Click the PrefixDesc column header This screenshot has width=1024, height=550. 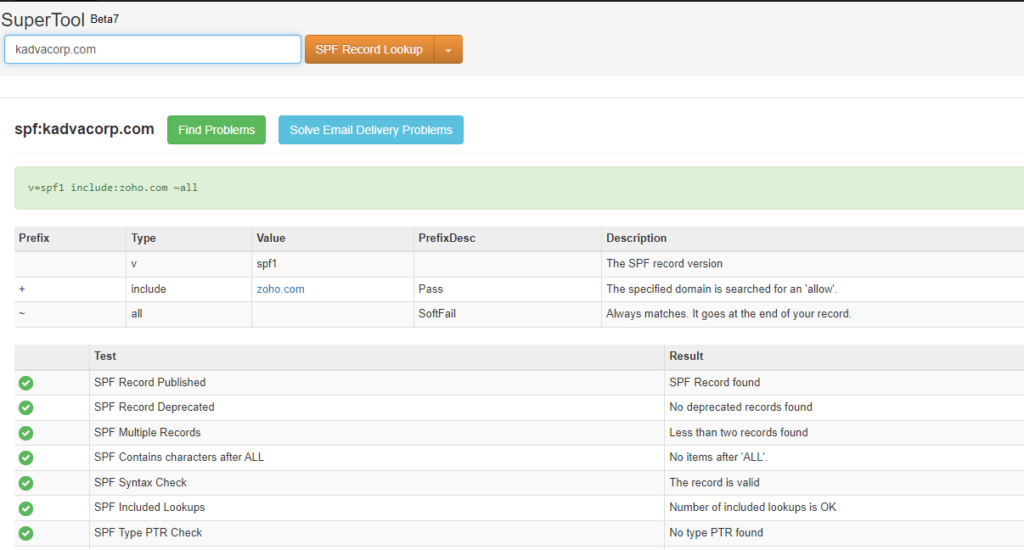pyautogui.click(x=447, y=238)
